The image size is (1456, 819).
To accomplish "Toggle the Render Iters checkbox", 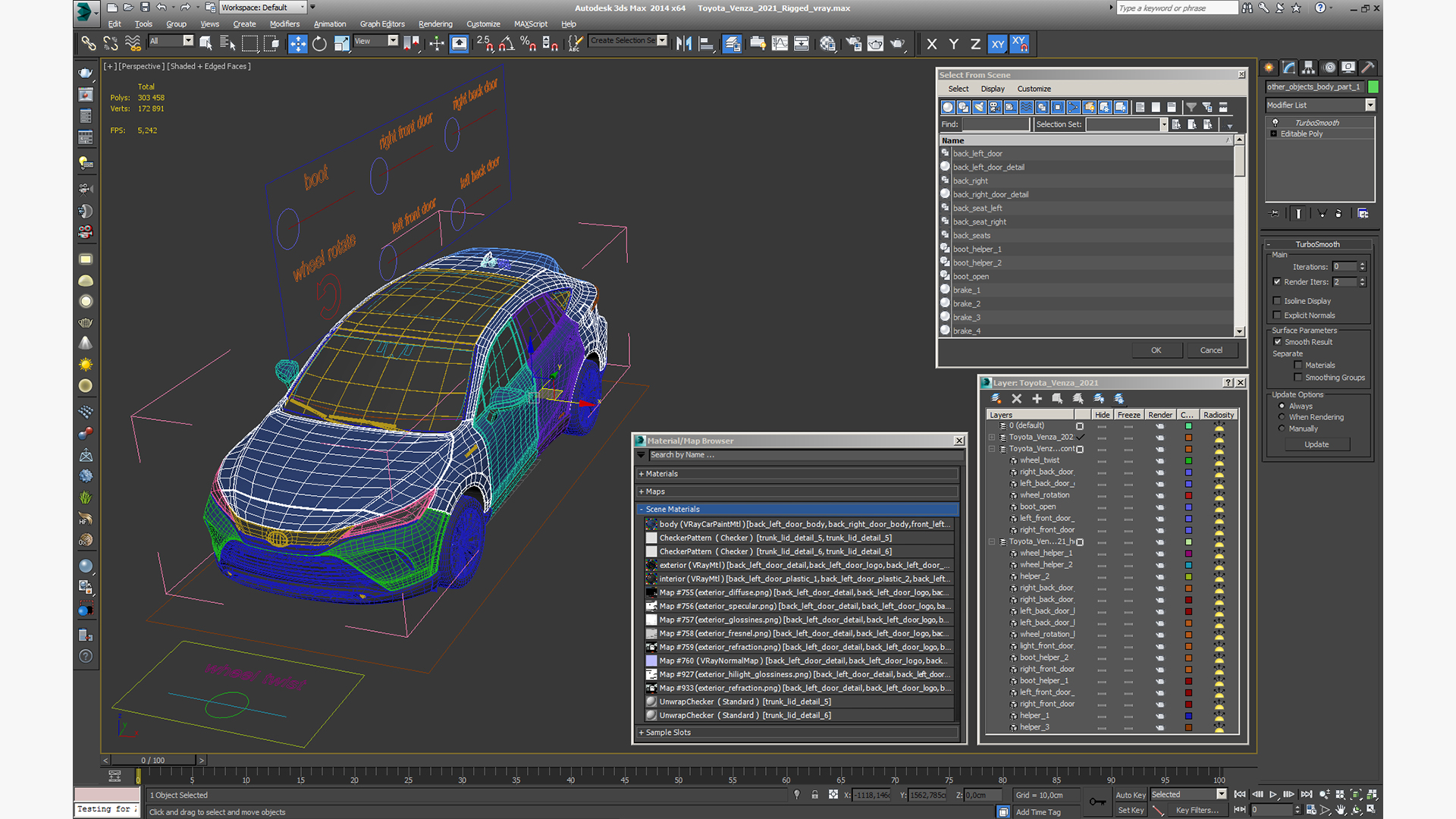I will (x=1277, y=281).
